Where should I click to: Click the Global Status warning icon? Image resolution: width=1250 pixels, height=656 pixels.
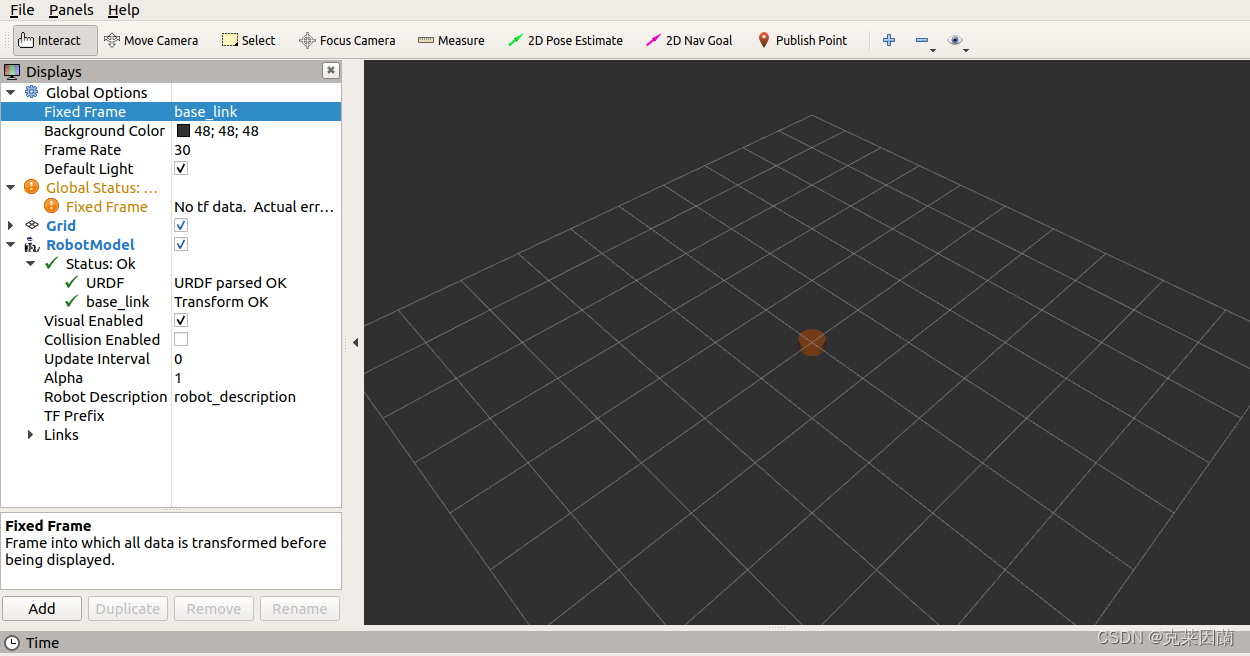32,187
